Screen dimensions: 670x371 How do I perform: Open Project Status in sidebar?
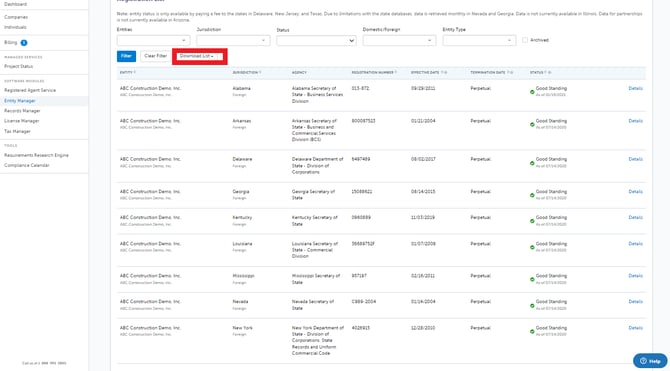[x=18, y=67]
